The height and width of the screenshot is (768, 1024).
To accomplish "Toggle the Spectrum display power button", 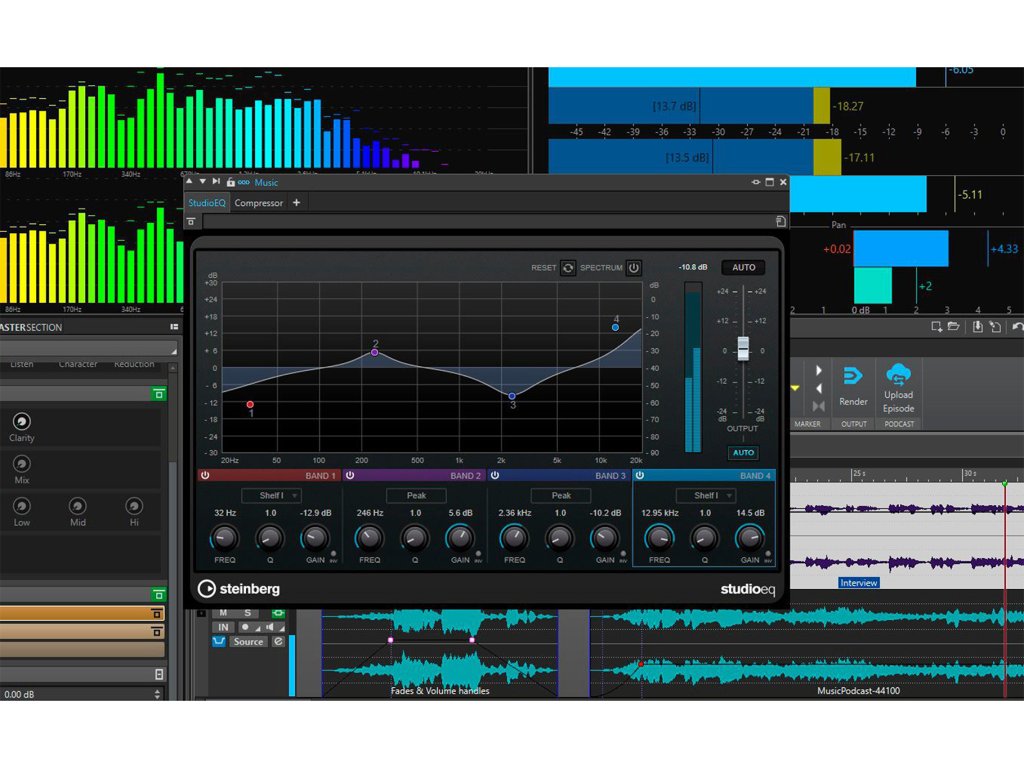I will 633,268.
